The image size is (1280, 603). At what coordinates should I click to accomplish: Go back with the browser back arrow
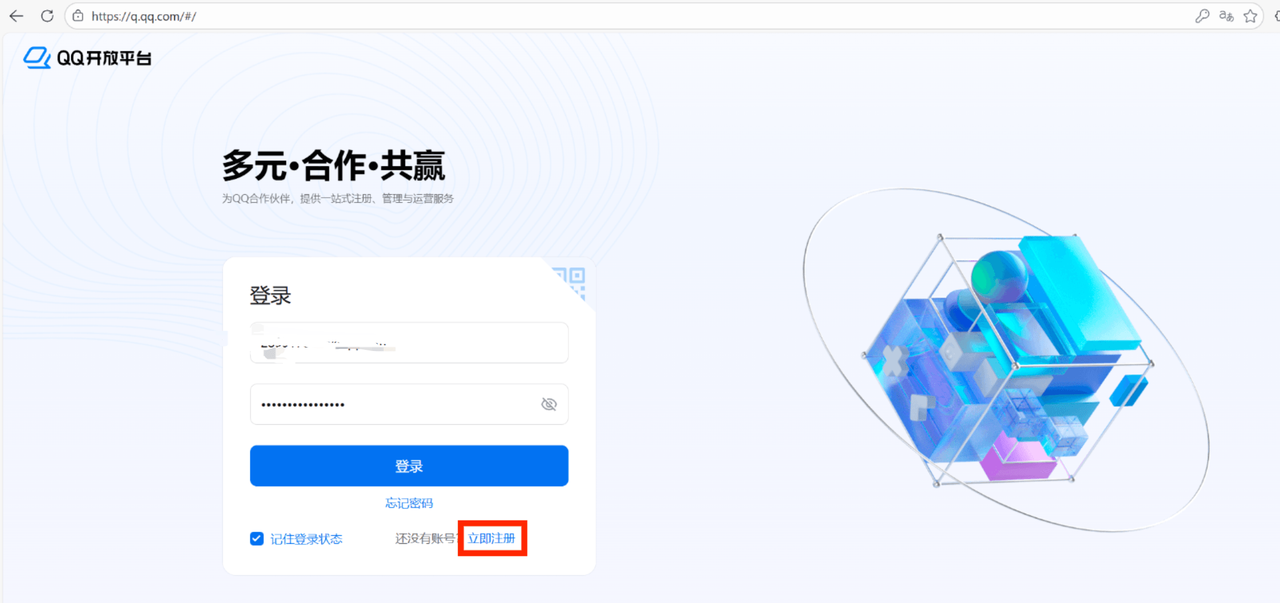tap(16, 16)
